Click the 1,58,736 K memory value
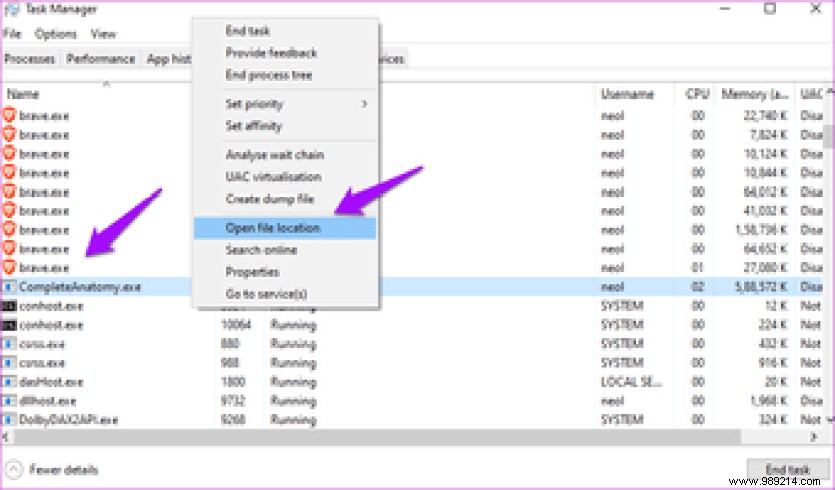Screen dimensions: 835x490 (760, 230)
